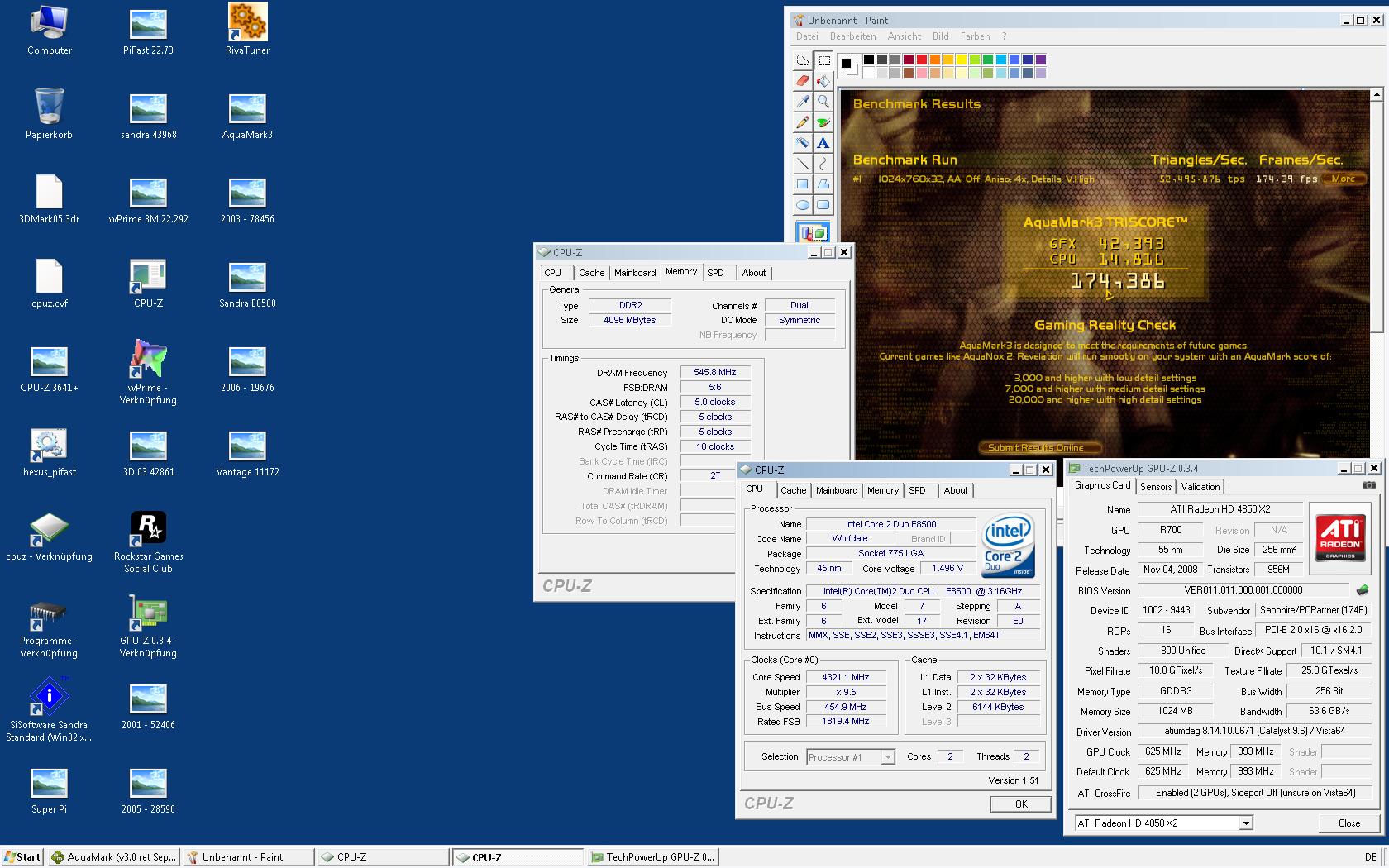Open the RivaTuner desktop shortcut
The height and width of the screenshot is (868, 1389).
247,30
